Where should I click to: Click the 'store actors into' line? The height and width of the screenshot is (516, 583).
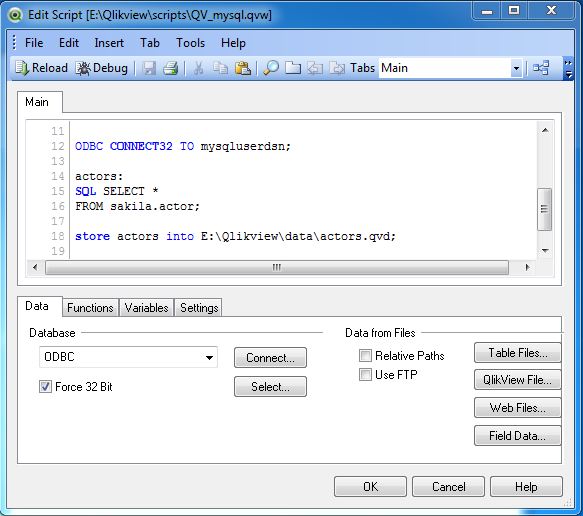[x=235, y=236]
